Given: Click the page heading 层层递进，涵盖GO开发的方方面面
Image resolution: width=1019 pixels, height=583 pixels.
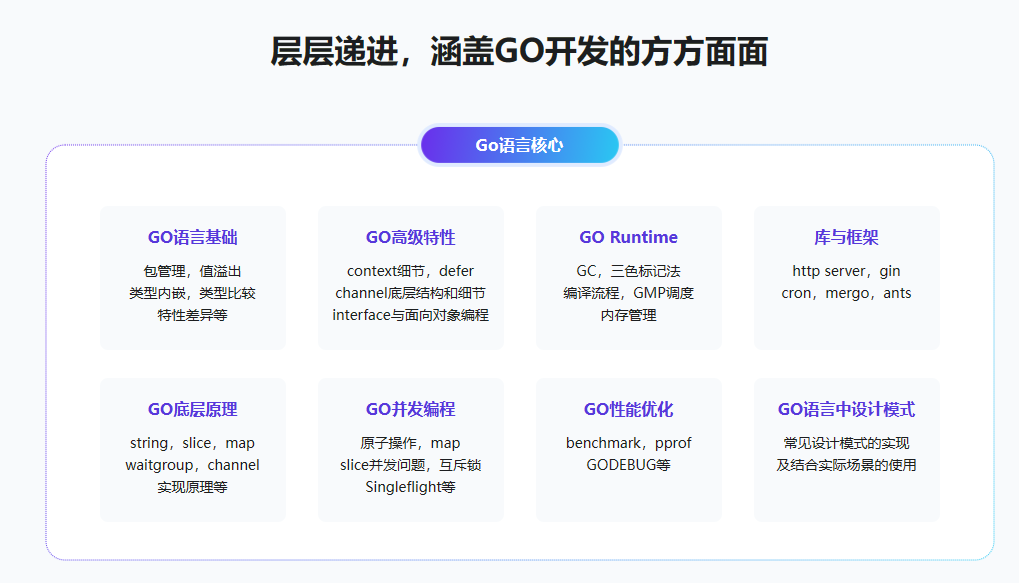Looking at the screenshot, I should tap(519, 52).
